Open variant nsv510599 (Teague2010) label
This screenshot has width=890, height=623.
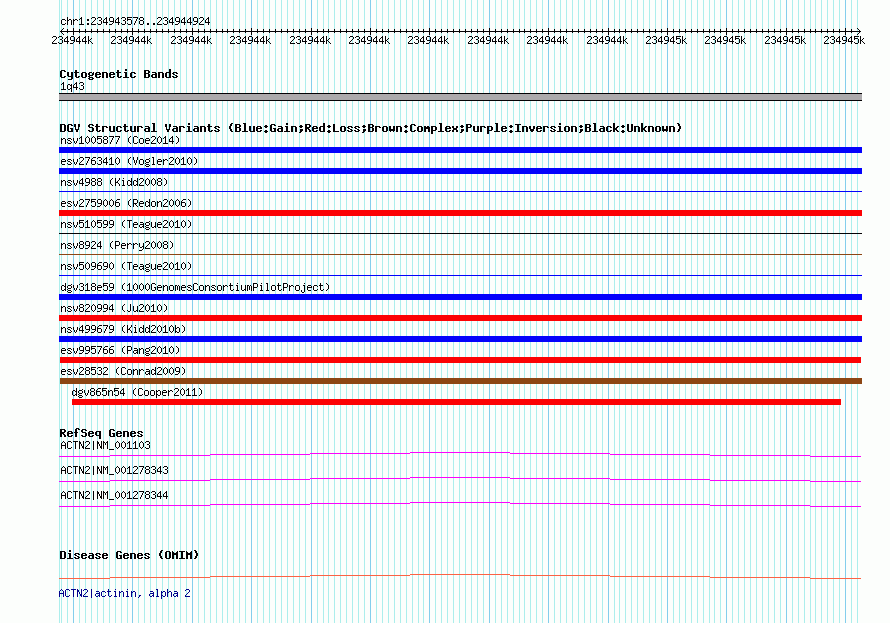pos(126,224)
